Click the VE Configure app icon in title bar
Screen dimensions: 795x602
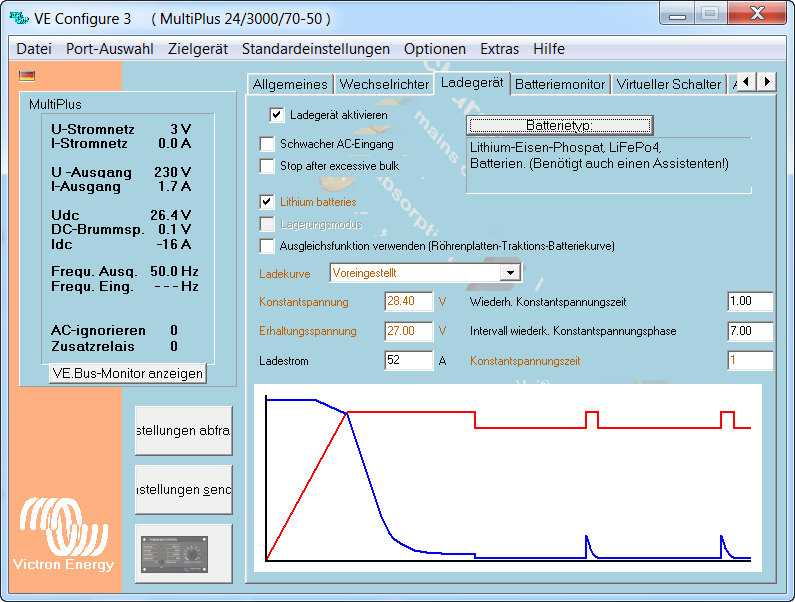click(x=19, y=16)
